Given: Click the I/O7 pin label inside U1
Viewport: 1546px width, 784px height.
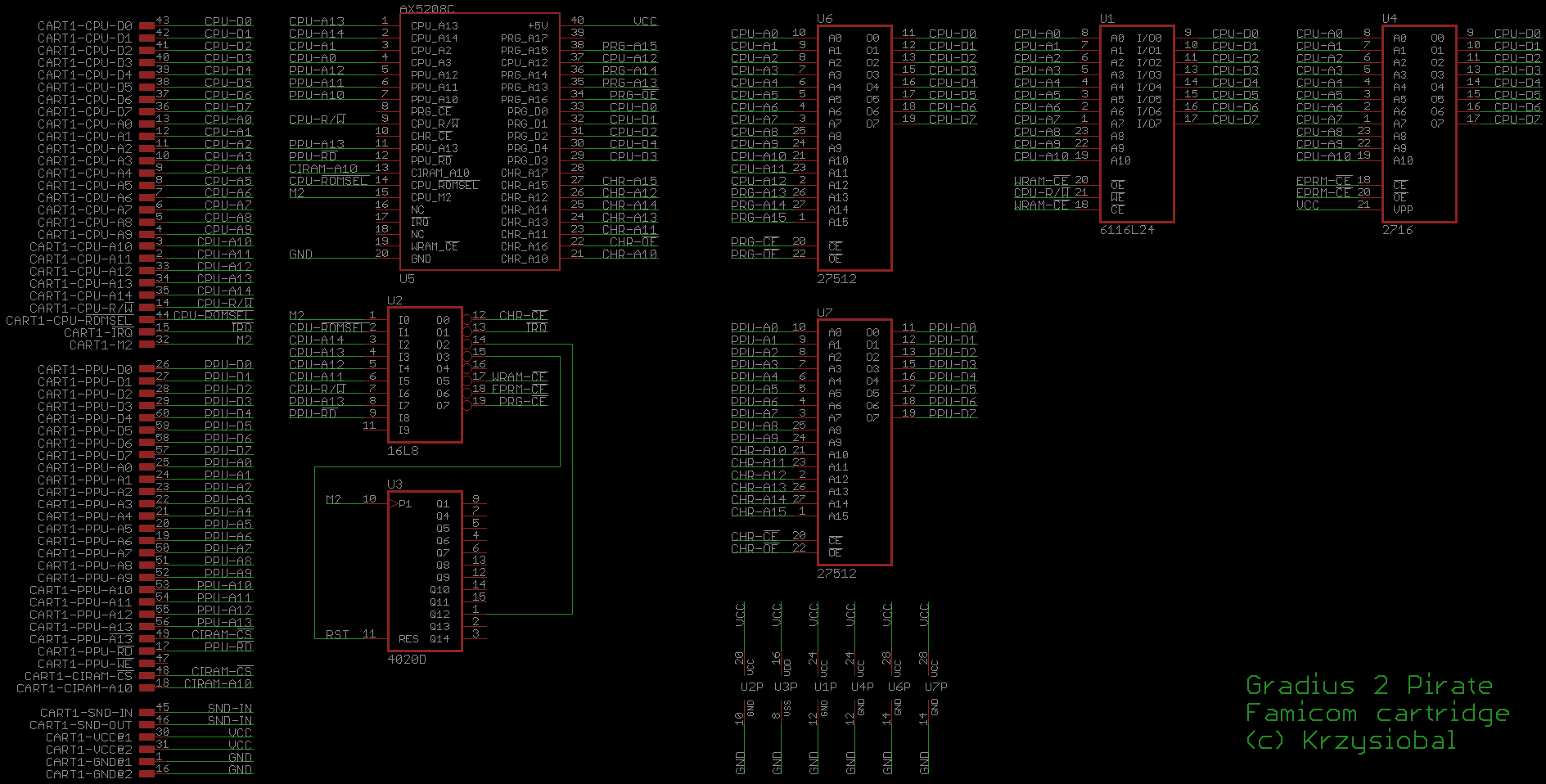Looking at the screenshot, I should pos(1149,124).
